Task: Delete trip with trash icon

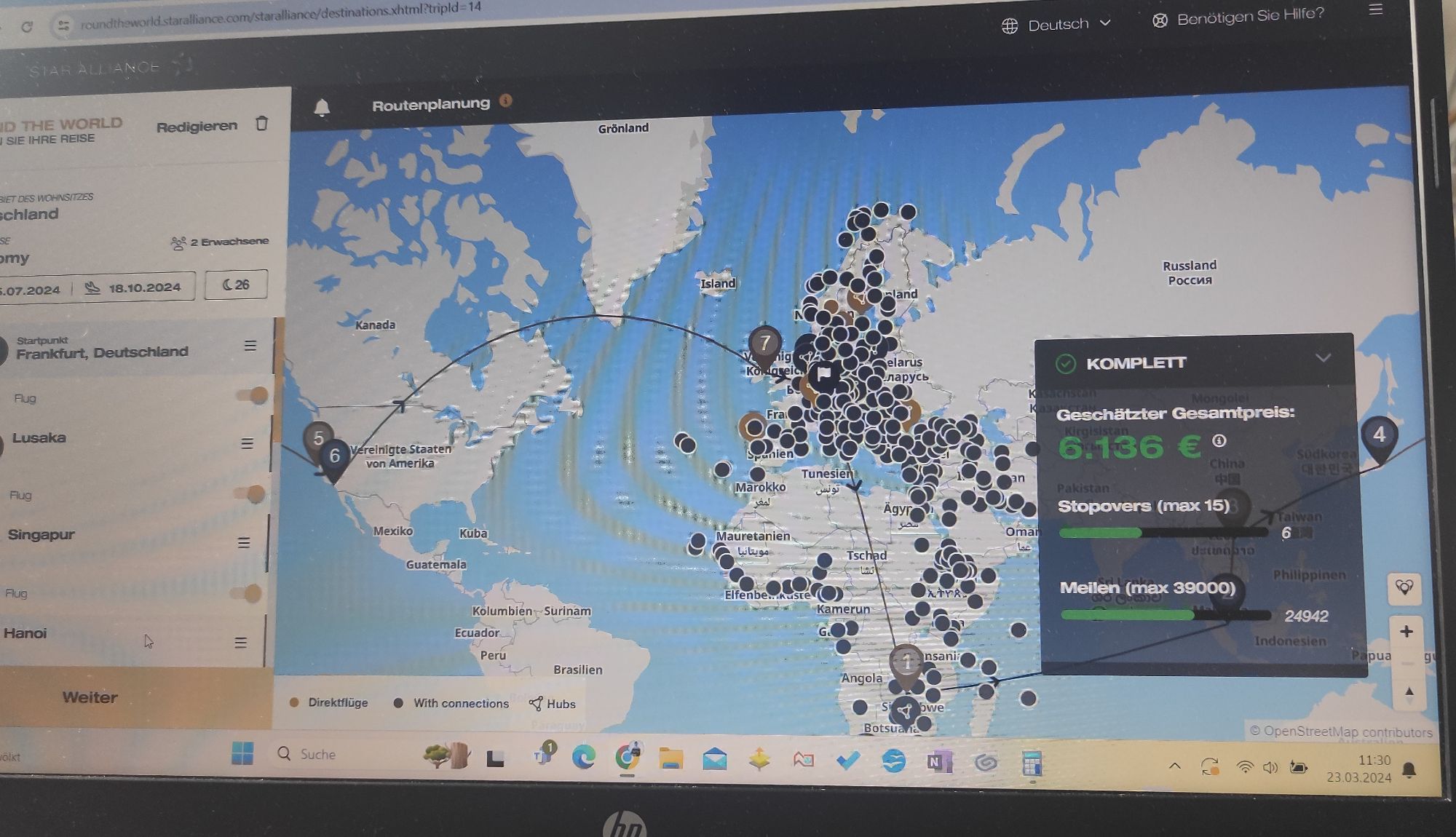Action: (x=262, y=124)
